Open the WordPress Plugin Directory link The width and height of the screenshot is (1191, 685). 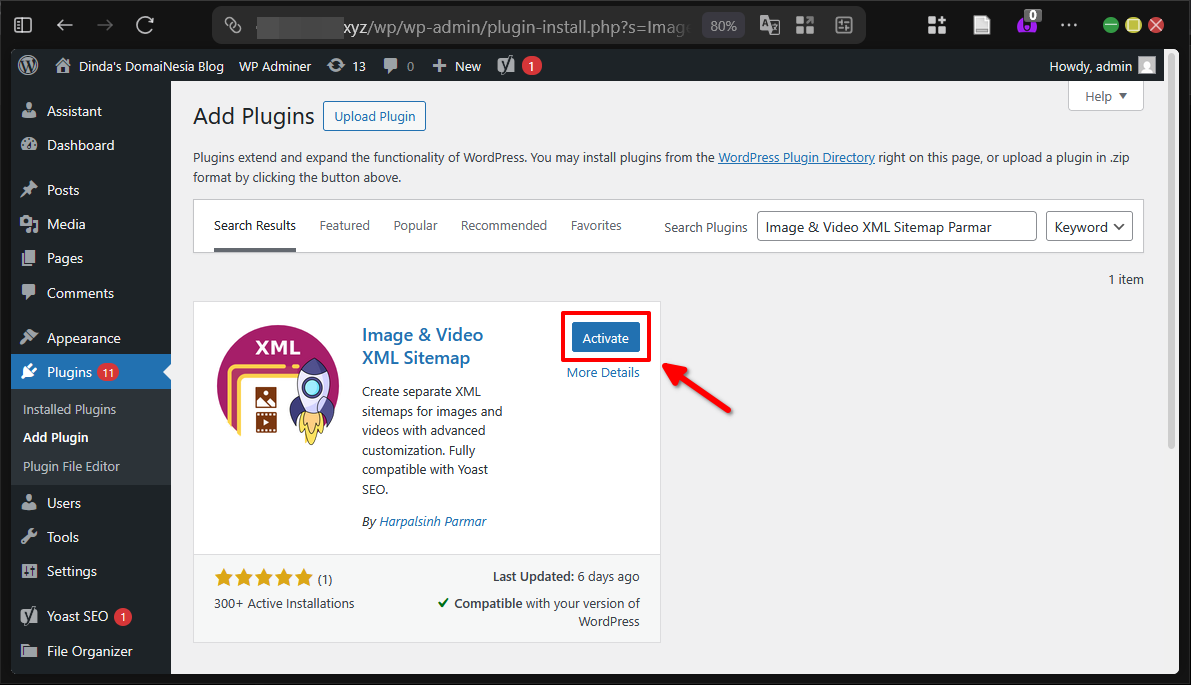796,157
